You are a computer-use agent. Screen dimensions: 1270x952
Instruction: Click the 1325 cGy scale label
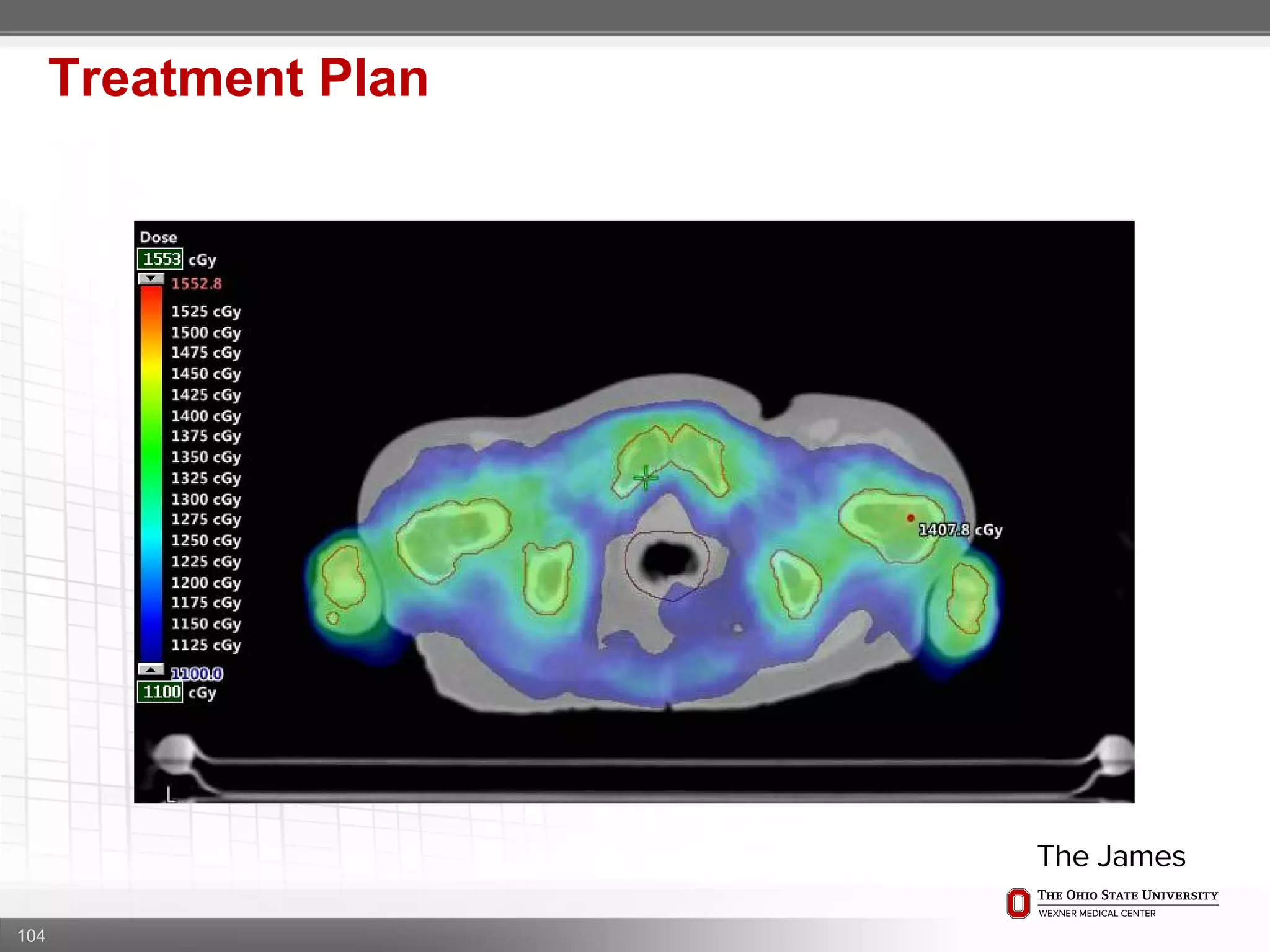click(x=206, y=478)
